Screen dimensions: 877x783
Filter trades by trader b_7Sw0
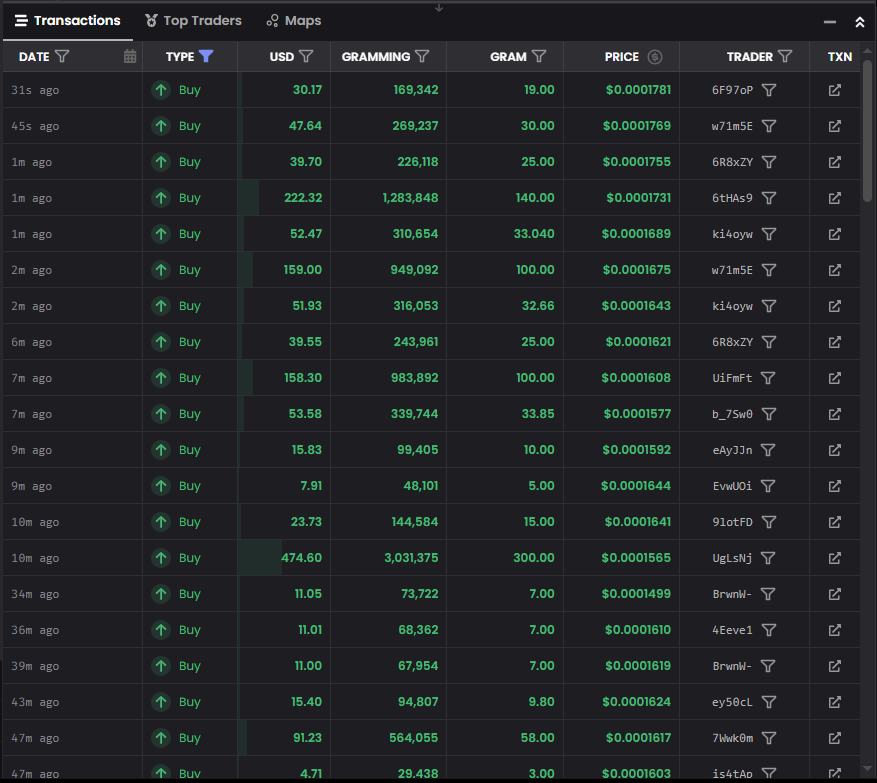coord(770,414)
